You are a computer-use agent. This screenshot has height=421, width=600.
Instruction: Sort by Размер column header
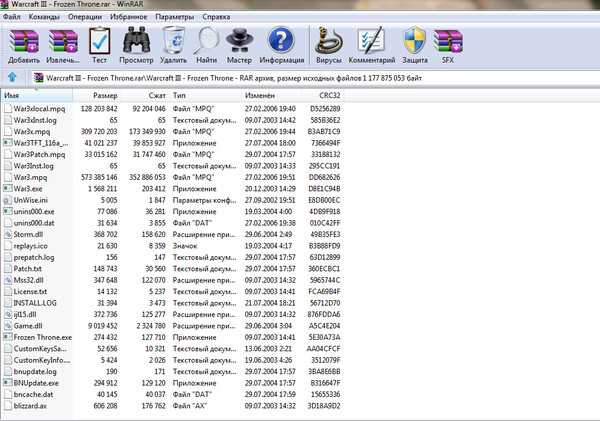tap(96, 95)
